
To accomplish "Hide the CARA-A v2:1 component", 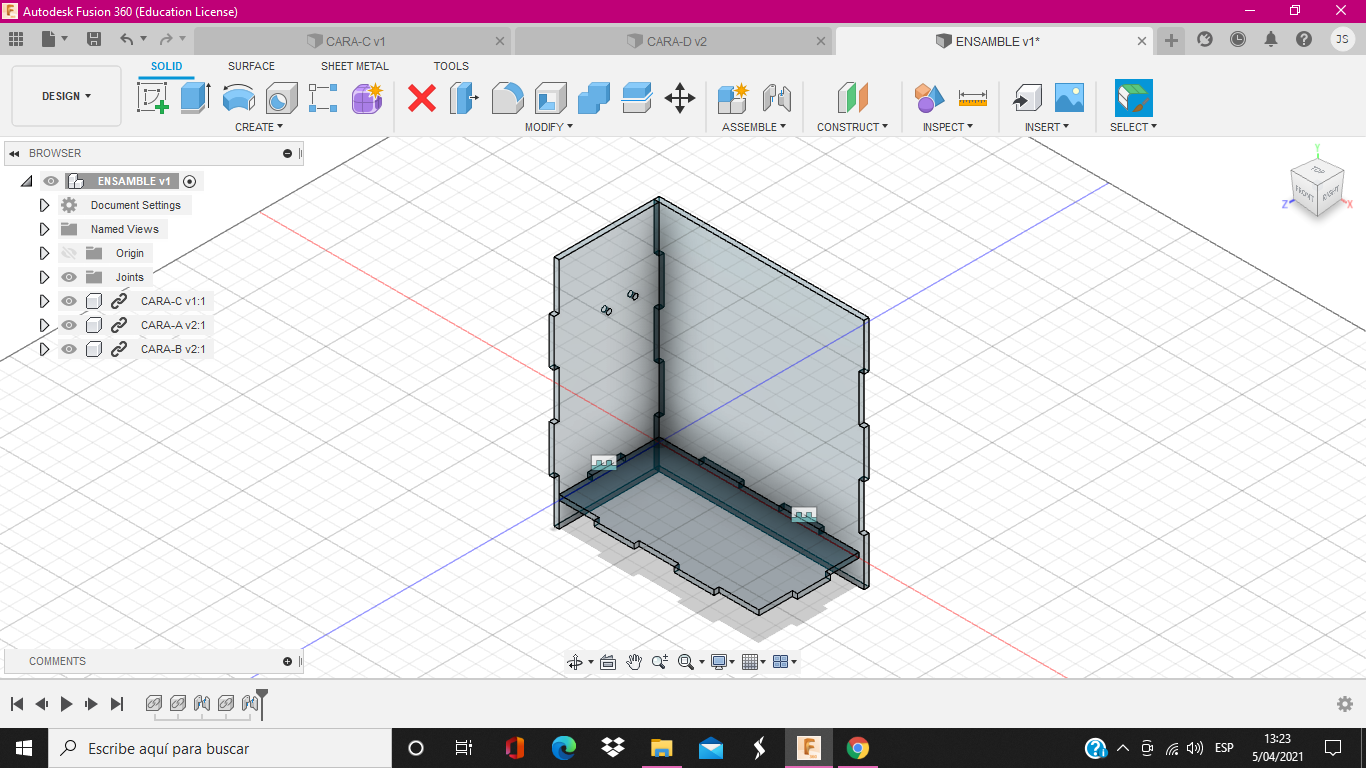I will click(x=69, y=325).
